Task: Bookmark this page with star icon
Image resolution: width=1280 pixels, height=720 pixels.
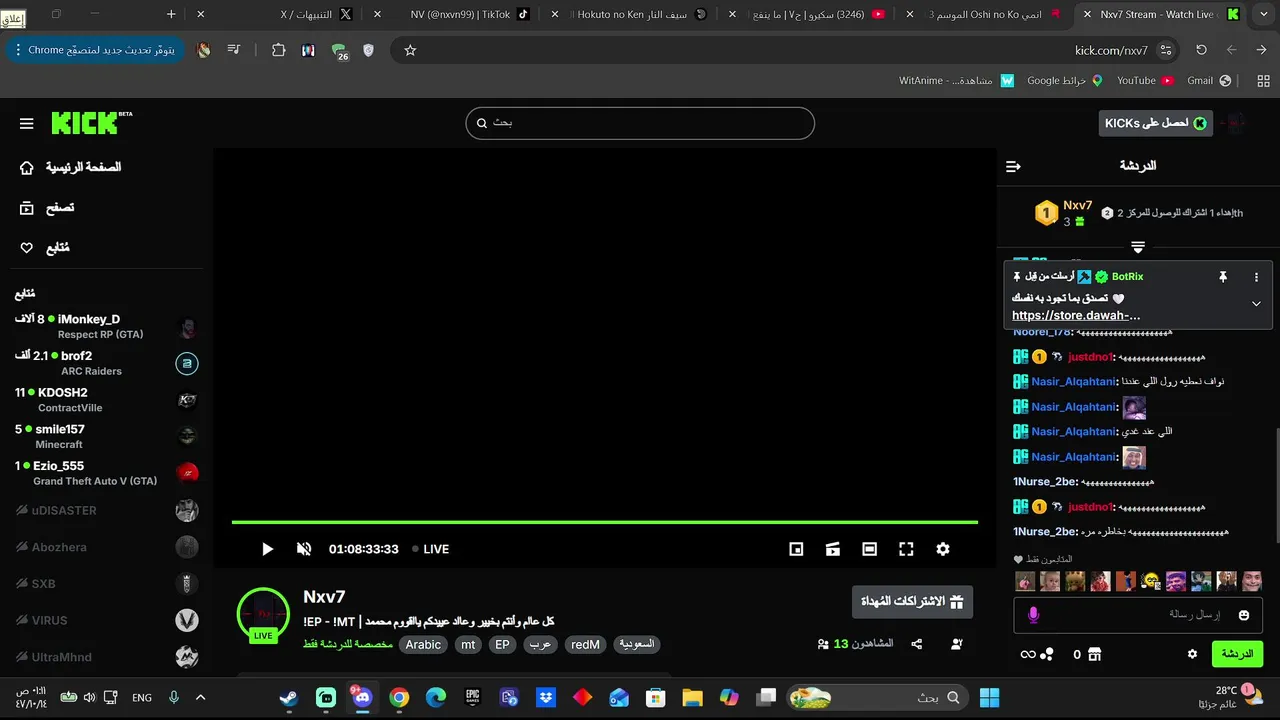Action: 410,50
